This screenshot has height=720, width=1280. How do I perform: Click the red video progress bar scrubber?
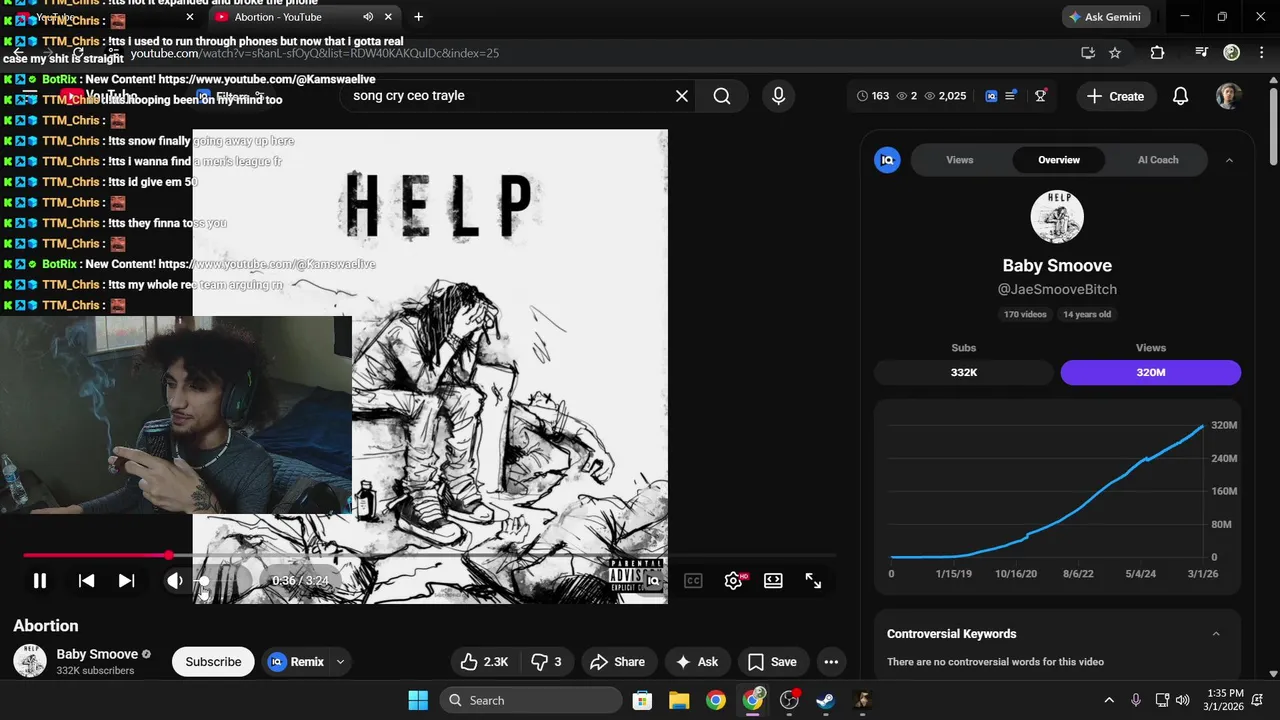(168, 555)
